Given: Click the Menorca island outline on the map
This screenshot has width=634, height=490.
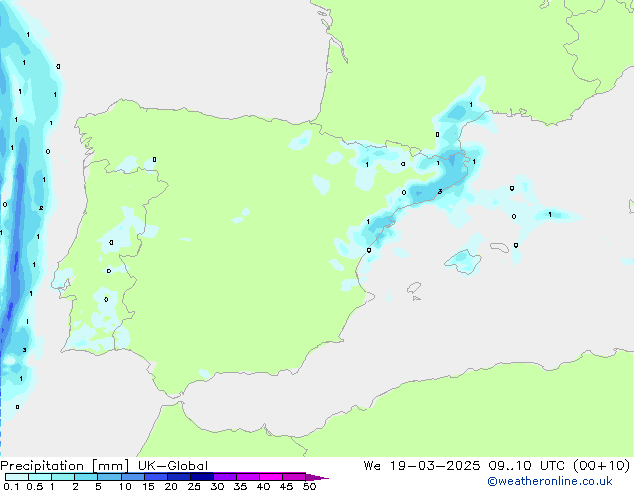Looking at the screenshot, I should pos(499,247).
